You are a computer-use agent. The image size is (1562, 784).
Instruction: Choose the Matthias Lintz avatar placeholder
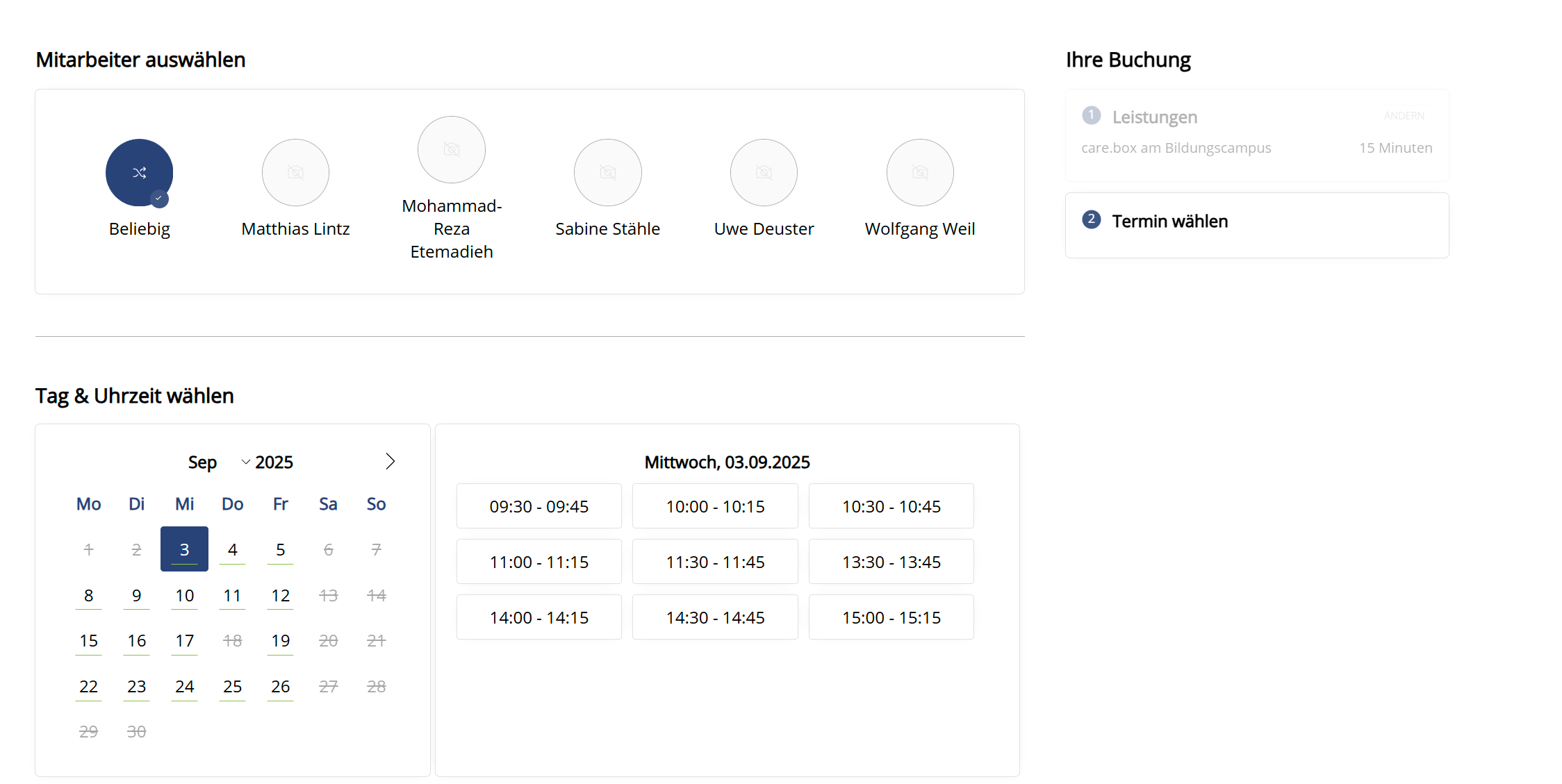(295, 172)
